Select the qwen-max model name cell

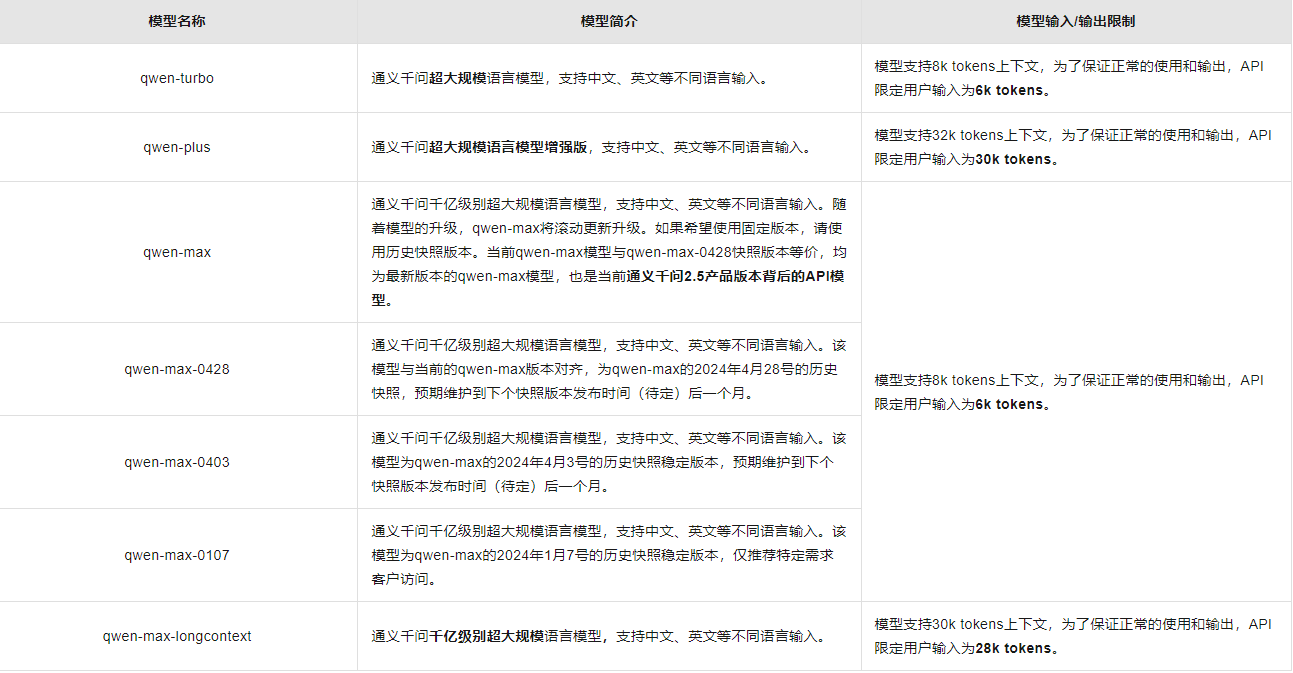(x=177, y=252)
